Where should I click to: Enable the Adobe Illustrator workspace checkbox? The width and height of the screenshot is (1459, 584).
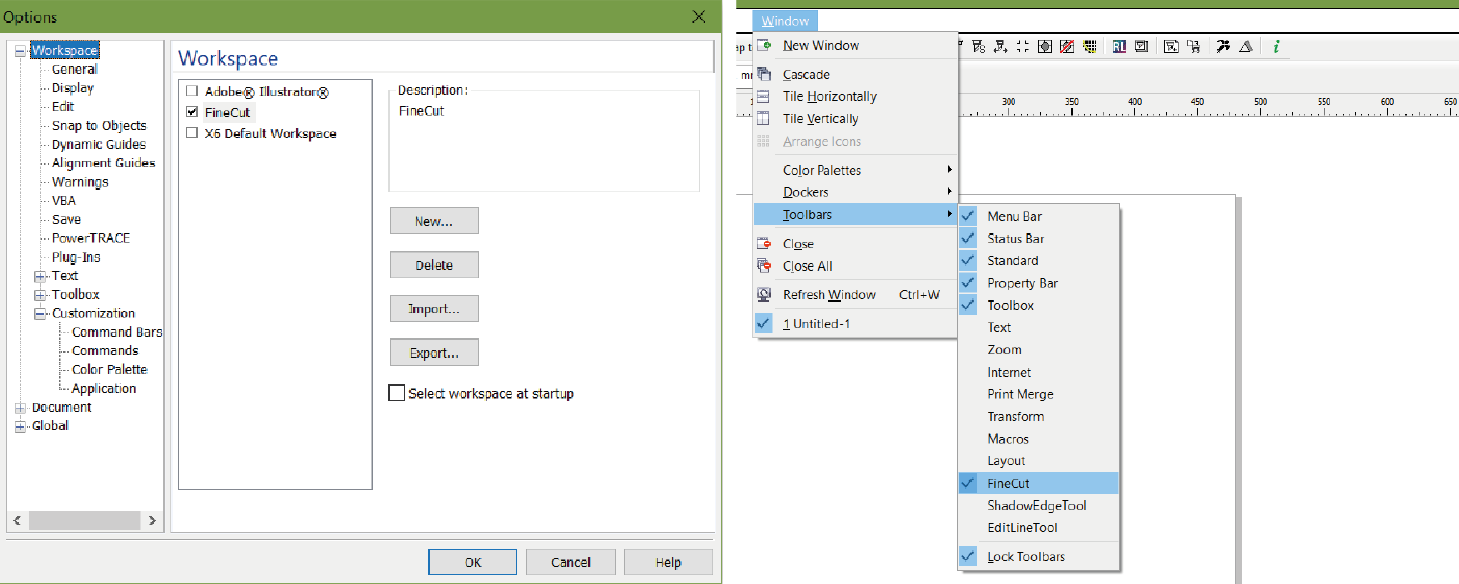[x=192, y=92]
